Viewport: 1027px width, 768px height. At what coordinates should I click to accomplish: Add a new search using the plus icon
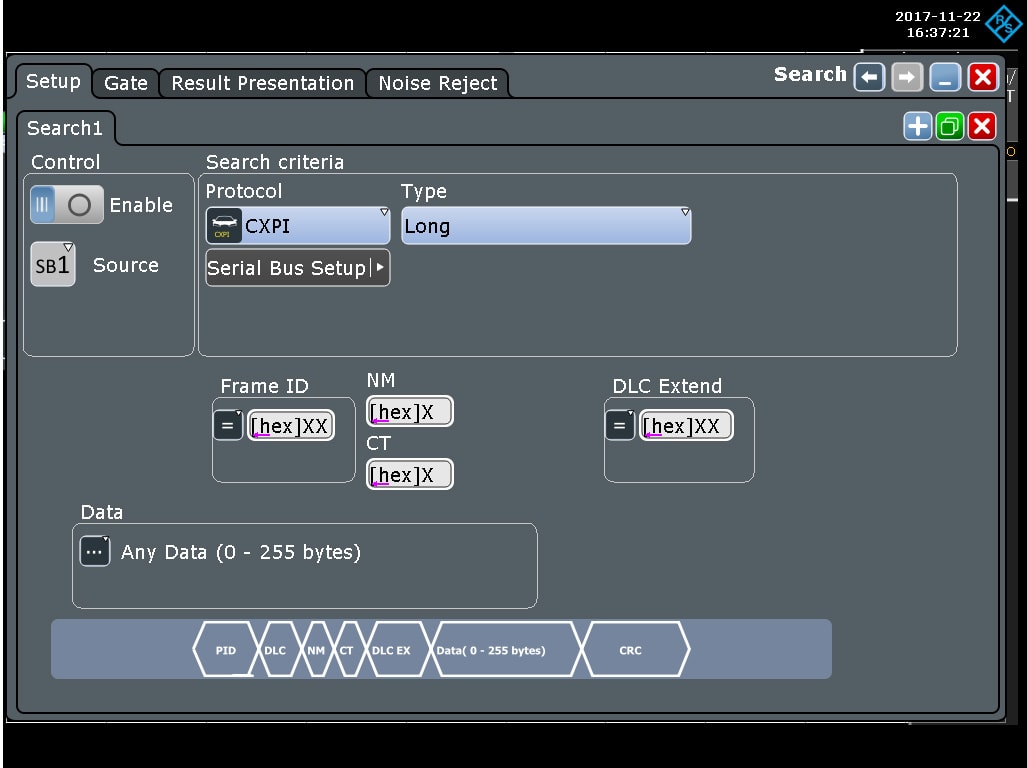tap(917, 126)
